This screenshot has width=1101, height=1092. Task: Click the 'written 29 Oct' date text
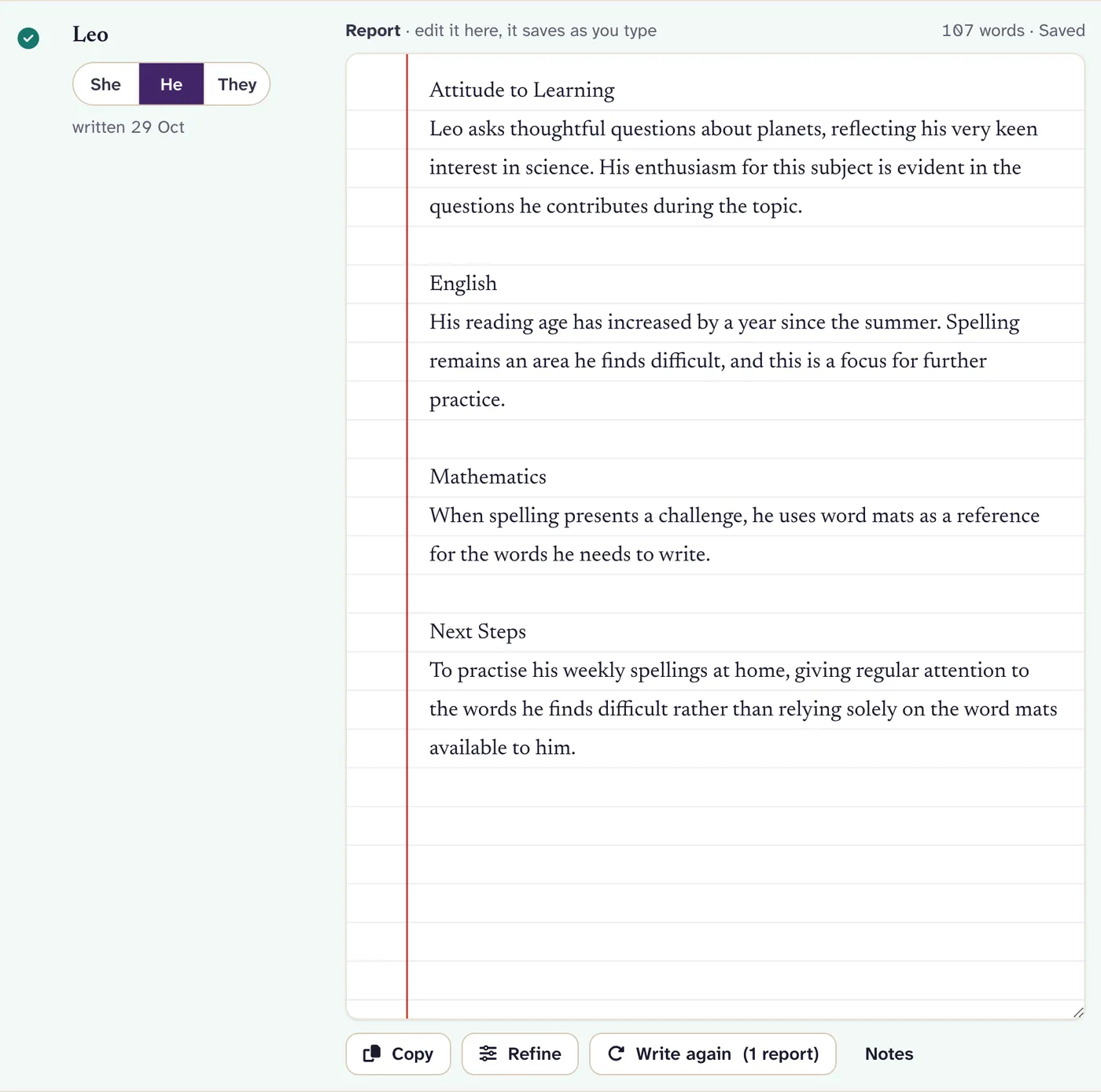coord(128,127)
